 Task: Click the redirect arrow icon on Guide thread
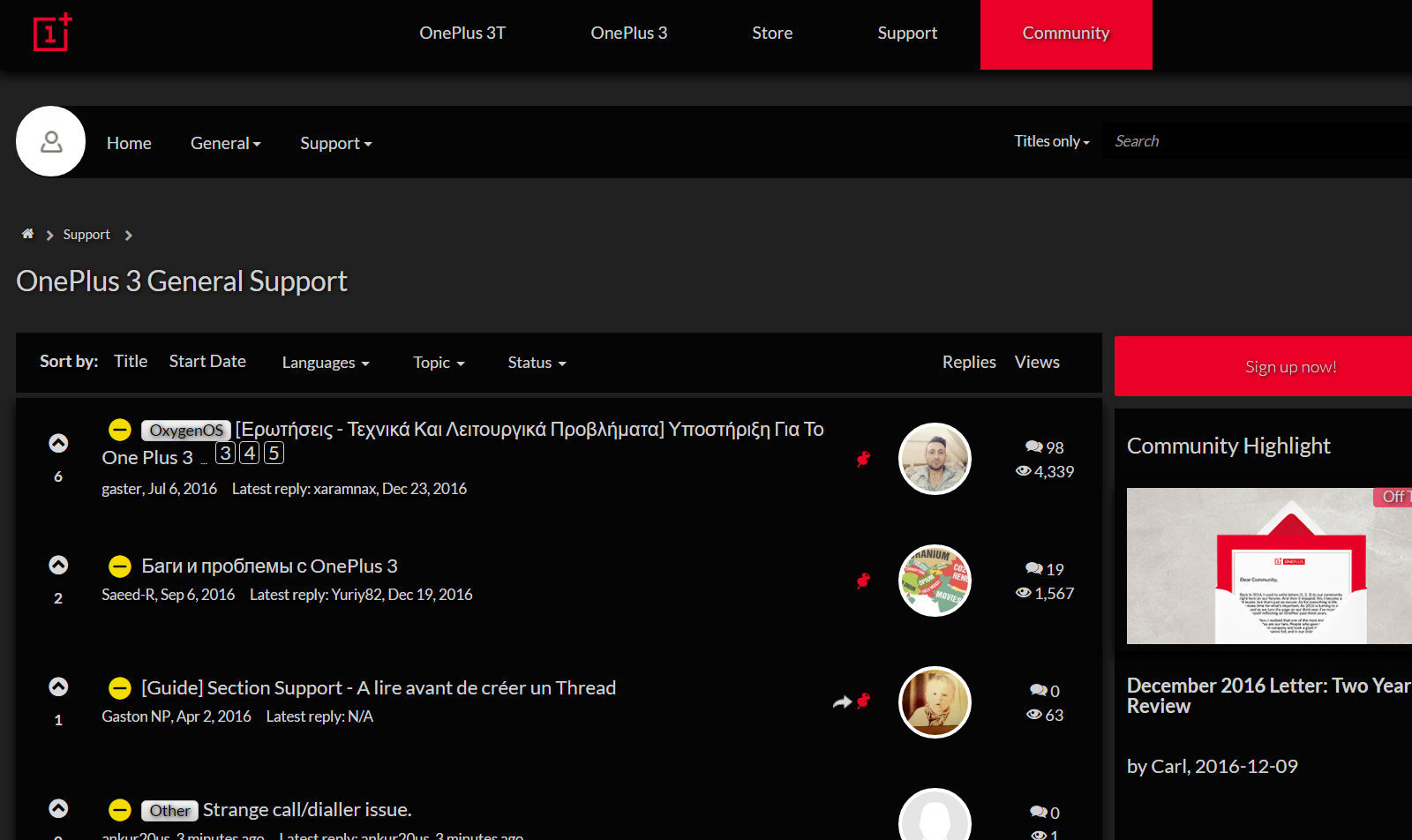click(x=842, y=702)
